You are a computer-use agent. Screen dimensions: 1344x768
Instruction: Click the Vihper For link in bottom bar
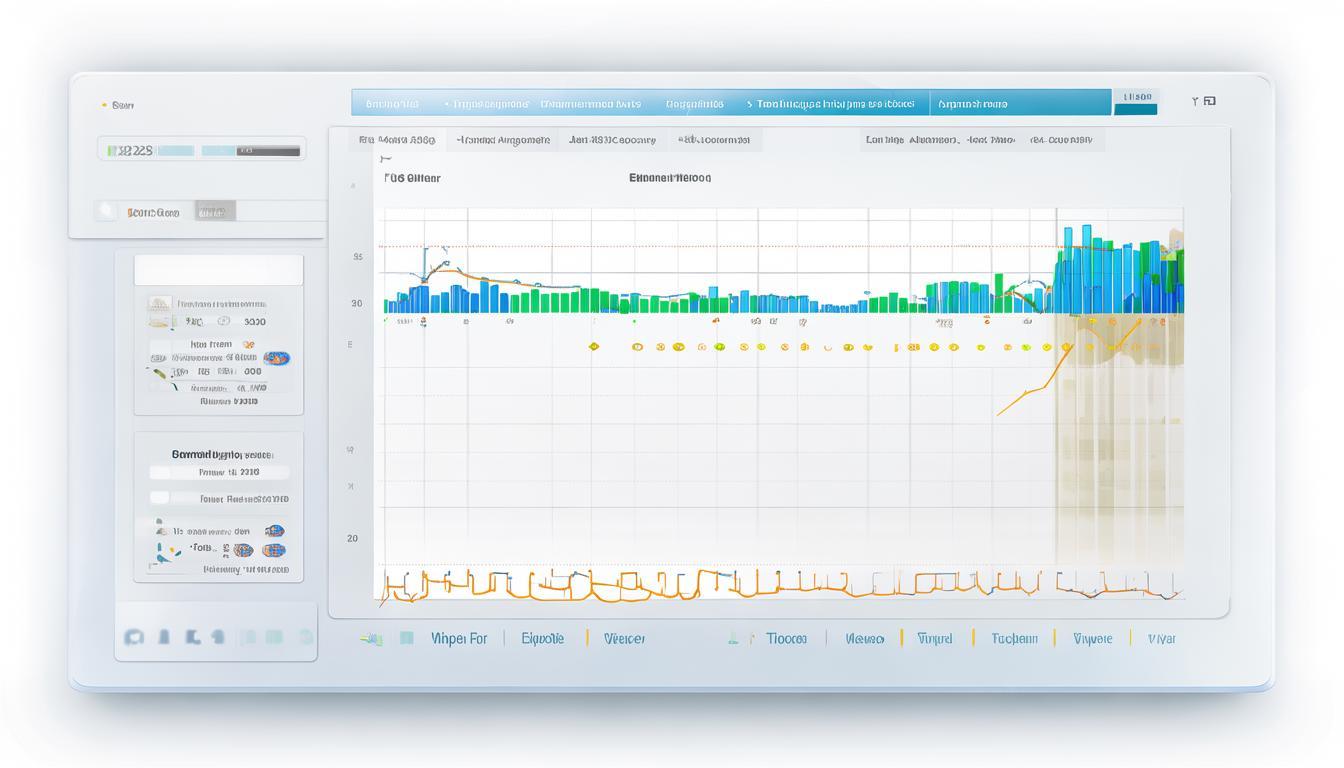click(459, 638)
